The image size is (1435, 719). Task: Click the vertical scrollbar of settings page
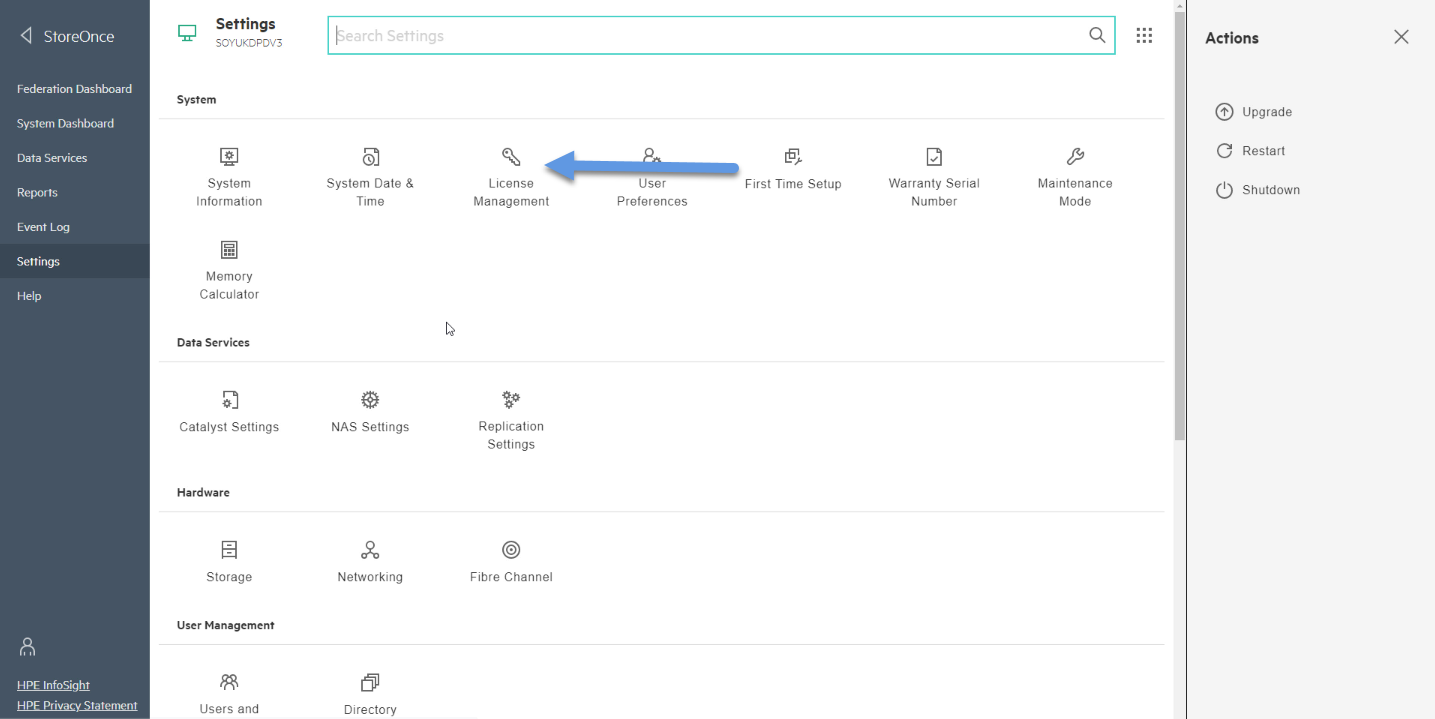click(x=1180, y=225)
